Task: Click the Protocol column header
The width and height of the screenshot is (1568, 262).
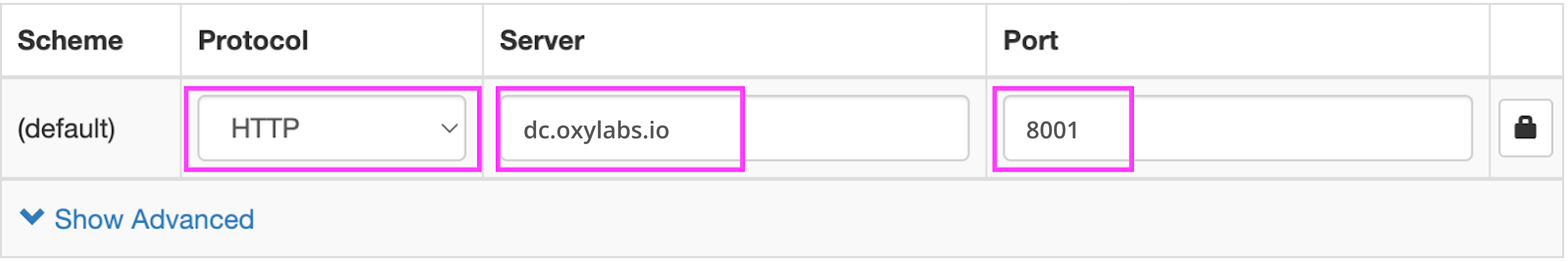Action: pyautogui.click(x=253, y=40)
